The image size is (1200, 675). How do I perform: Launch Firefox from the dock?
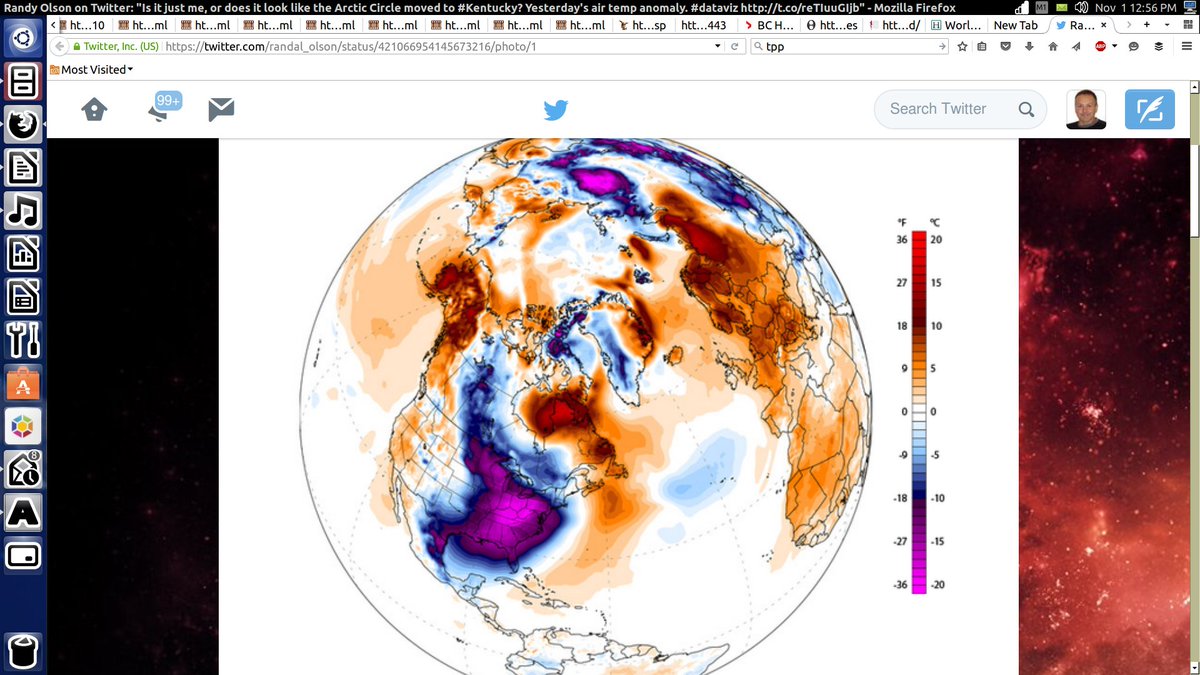point(23,124)
